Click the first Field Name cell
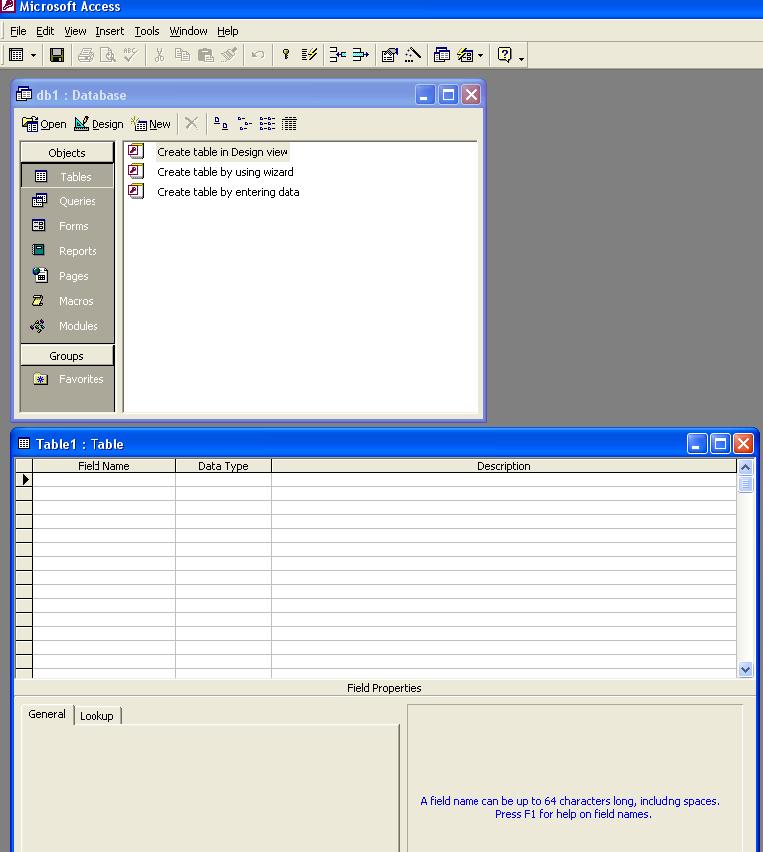Viewport: 763px width, 852px height. pos(103,480)
